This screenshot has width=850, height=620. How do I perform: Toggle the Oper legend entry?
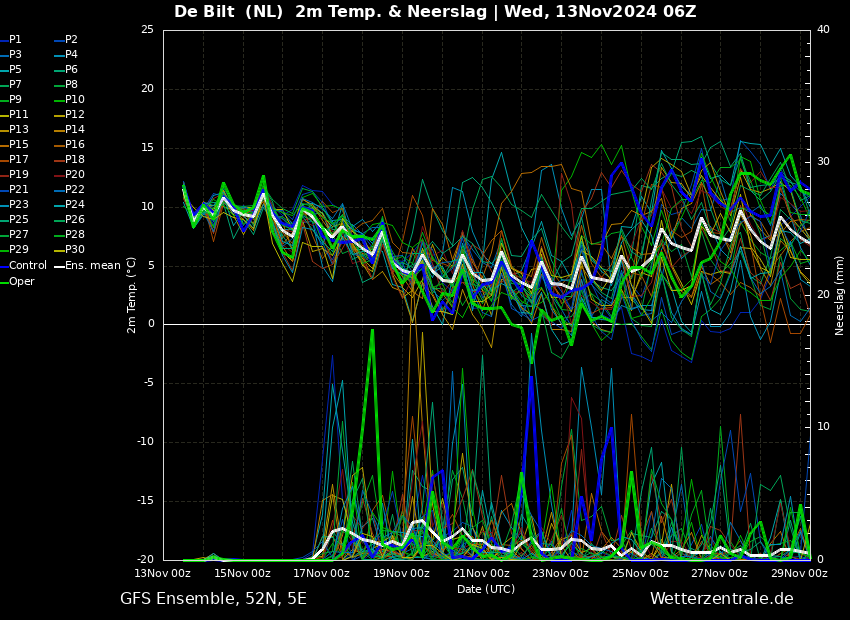(x=22, y=281)
